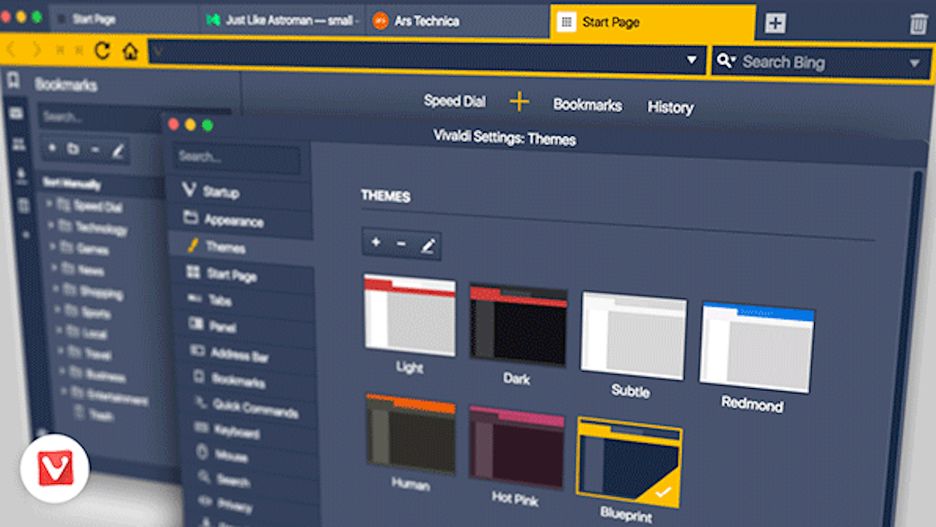Image resolution: width=936 pixels, height=527 pixels.
Task: Edit theme with pencil icon in Themes
Action: coord(427,245)
